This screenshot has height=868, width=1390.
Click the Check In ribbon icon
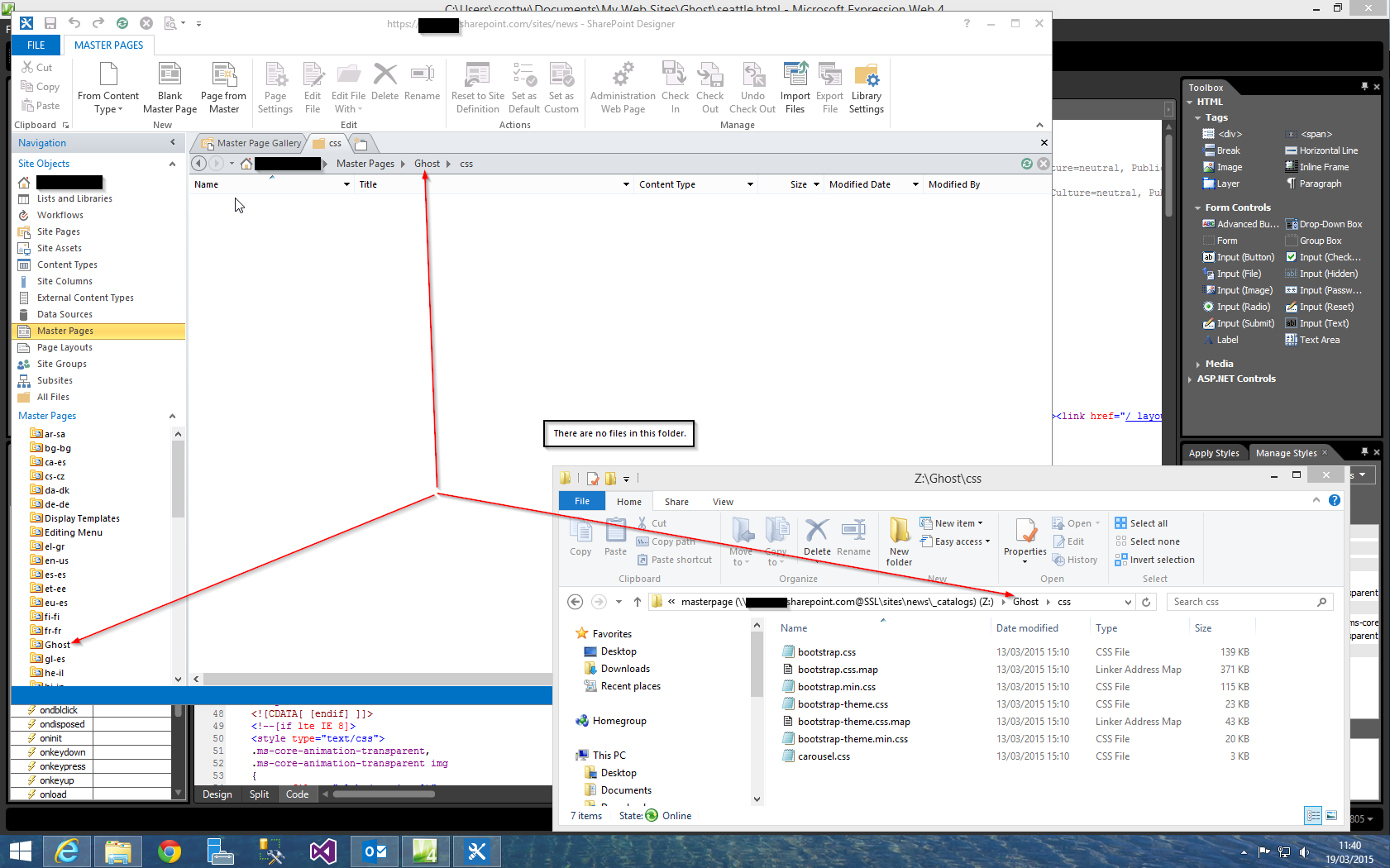click(x=675, y=88)
